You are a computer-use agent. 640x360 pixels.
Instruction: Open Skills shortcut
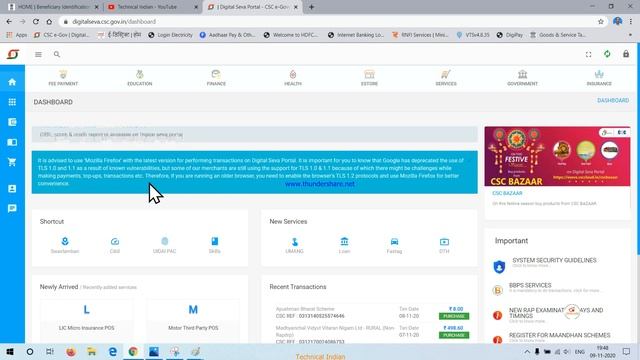tap(215, 245)
